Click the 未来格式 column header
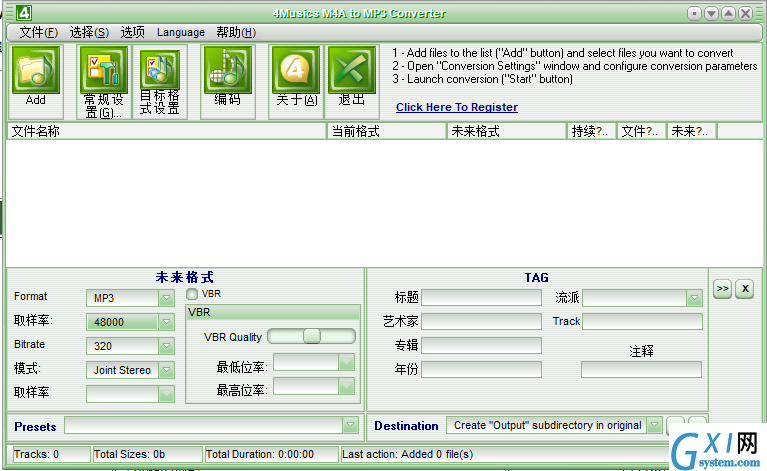Image resolution: width=767 pixels, height=471 pixels. 506,131
